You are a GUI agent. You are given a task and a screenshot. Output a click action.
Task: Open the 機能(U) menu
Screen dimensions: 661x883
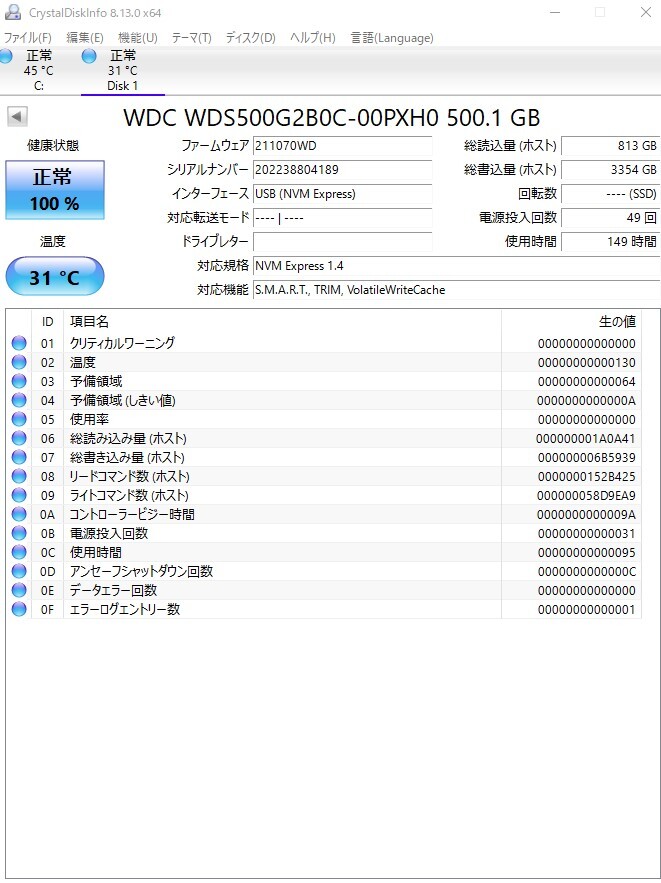click(138, 38)
